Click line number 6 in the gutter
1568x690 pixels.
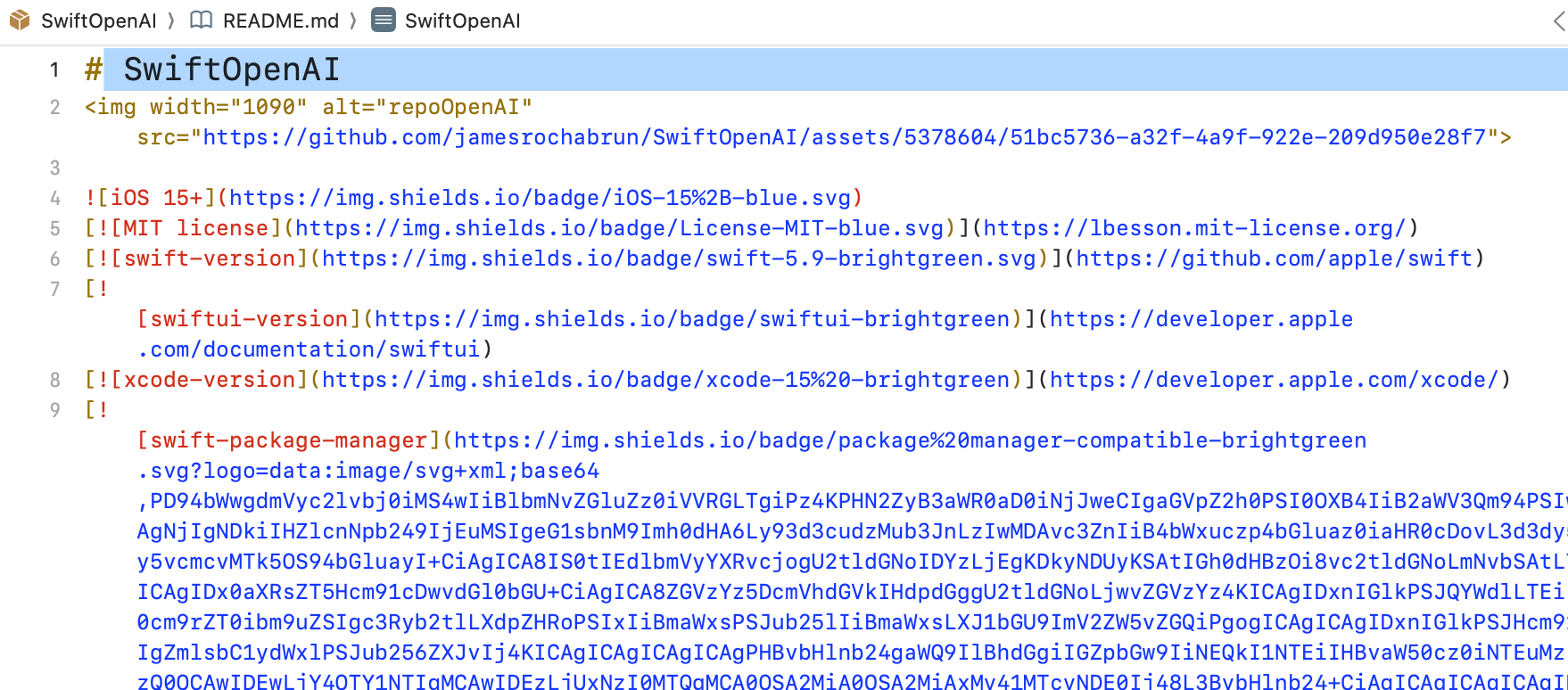point(55,259)
